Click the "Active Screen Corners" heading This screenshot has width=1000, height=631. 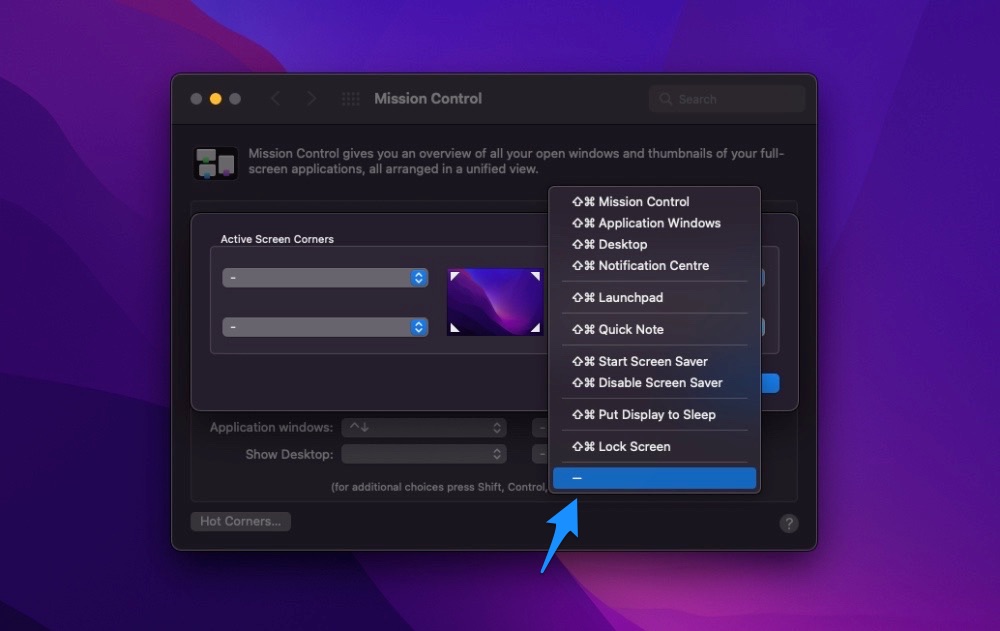click(x=277, y=239)
